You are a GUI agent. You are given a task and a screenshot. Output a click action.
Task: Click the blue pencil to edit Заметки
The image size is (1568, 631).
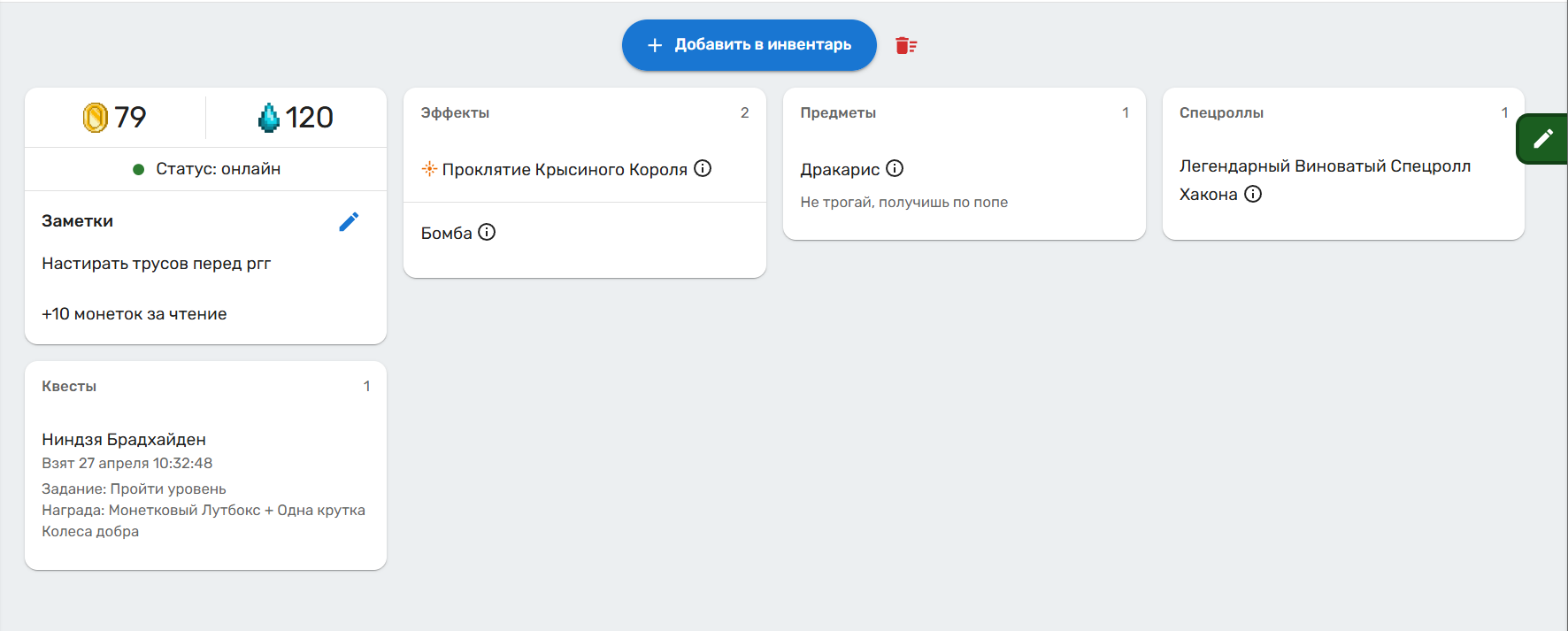click(x=349, y=221)
